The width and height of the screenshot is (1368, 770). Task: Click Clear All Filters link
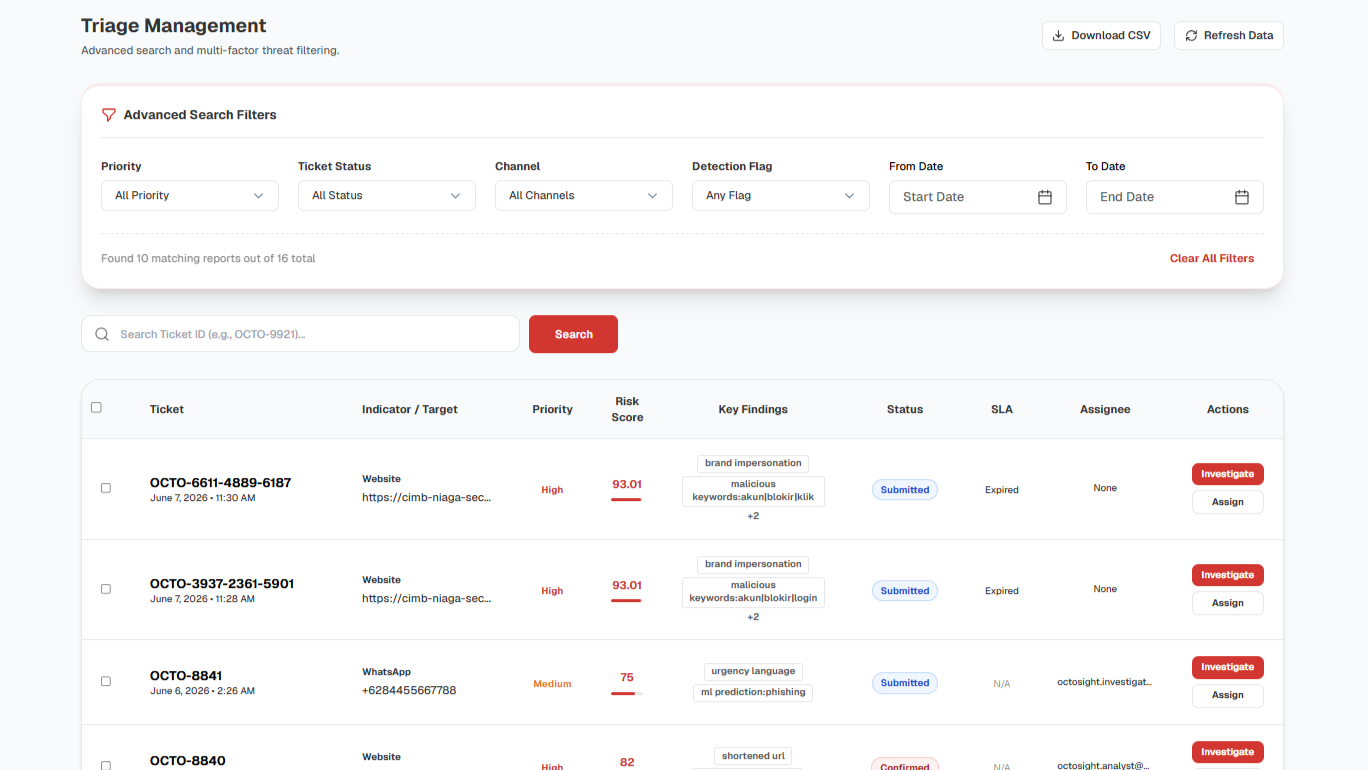pos(1212,258)
